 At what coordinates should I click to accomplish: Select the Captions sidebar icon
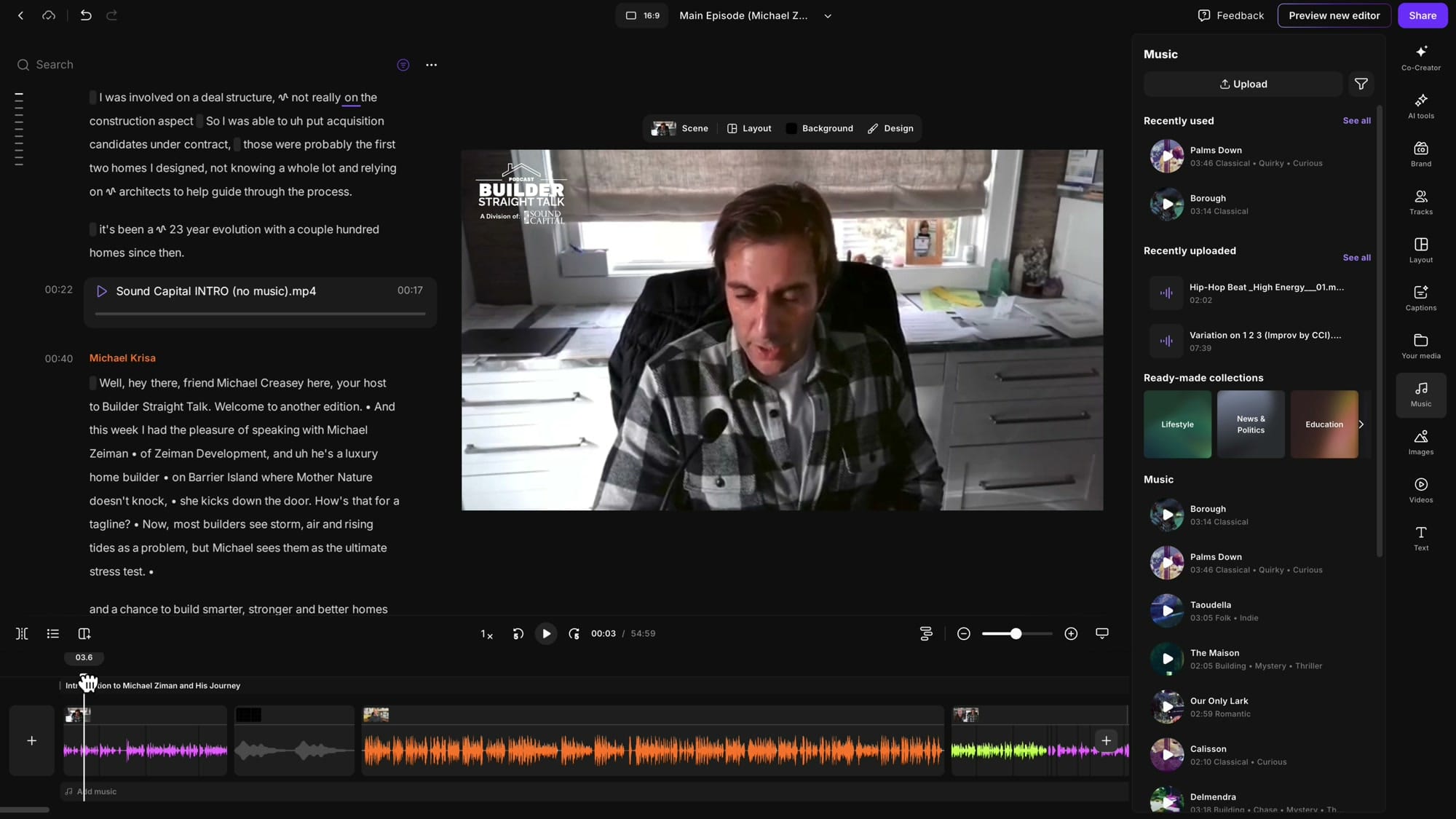1420,297
